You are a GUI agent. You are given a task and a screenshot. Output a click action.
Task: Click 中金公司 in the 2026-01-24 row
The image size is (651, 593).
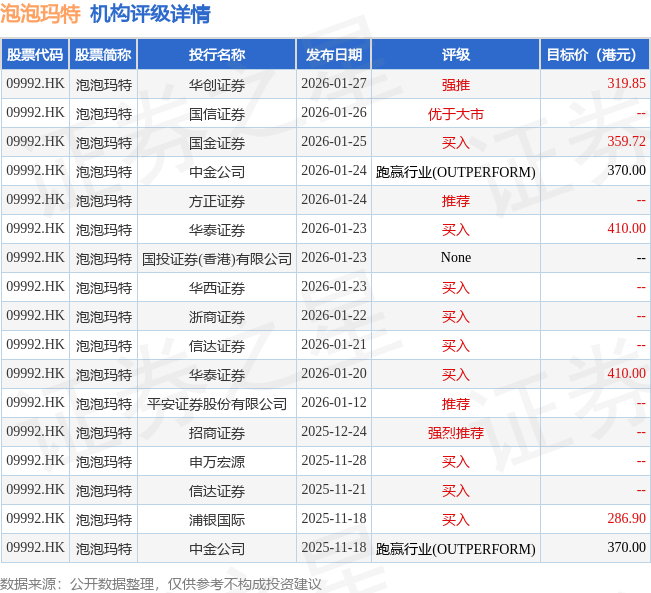coord(217,172)
